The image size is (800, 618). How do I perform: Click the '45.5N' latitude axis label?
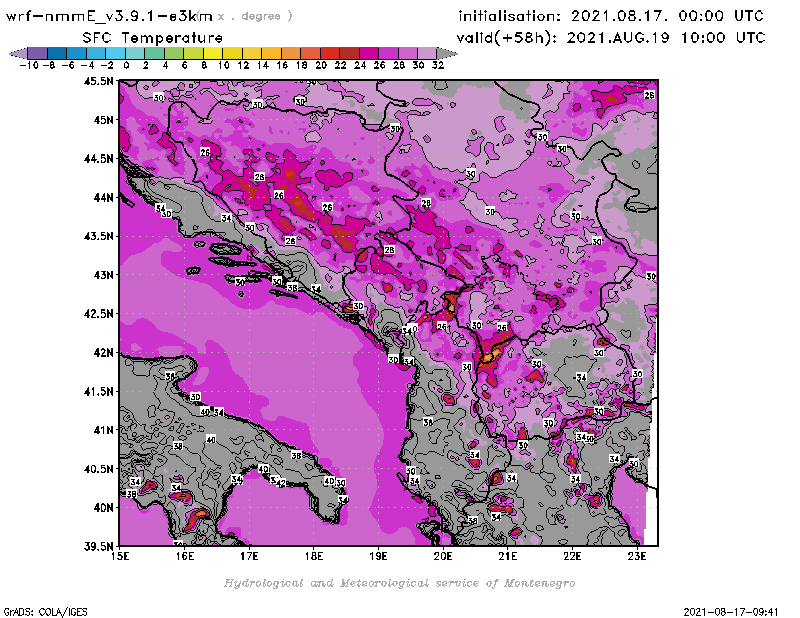point(98,81)
